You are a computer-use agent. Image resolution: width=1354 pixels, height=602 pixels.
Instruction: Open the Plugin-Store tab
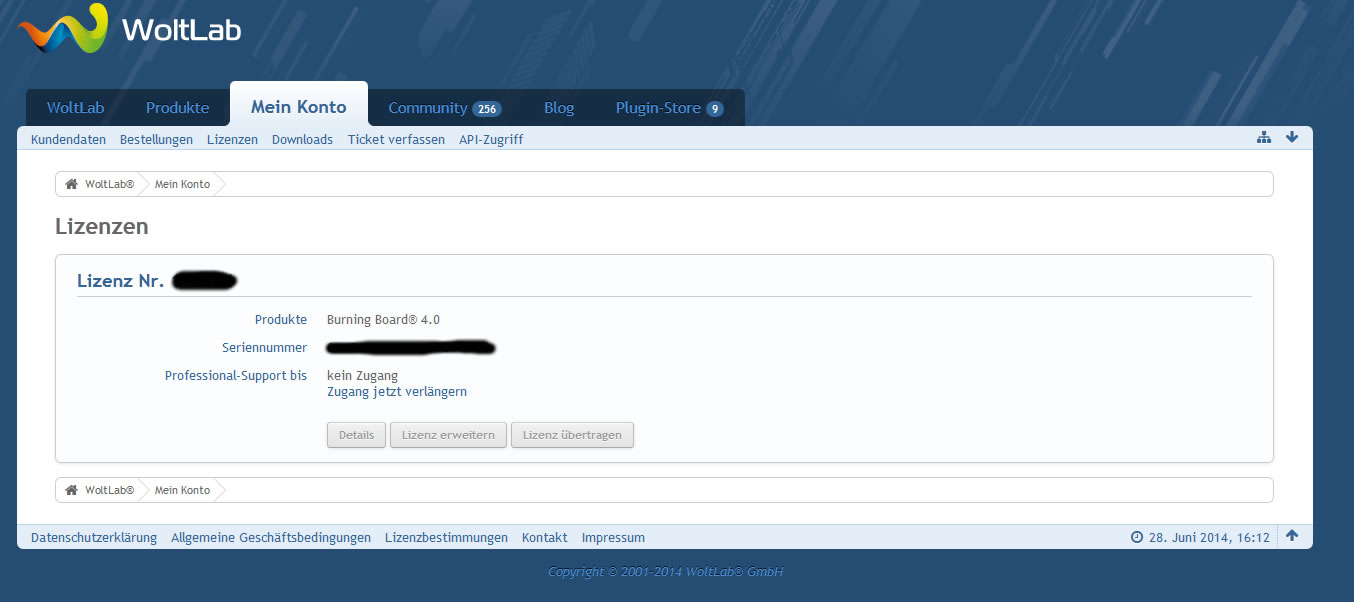pos(669,108)
